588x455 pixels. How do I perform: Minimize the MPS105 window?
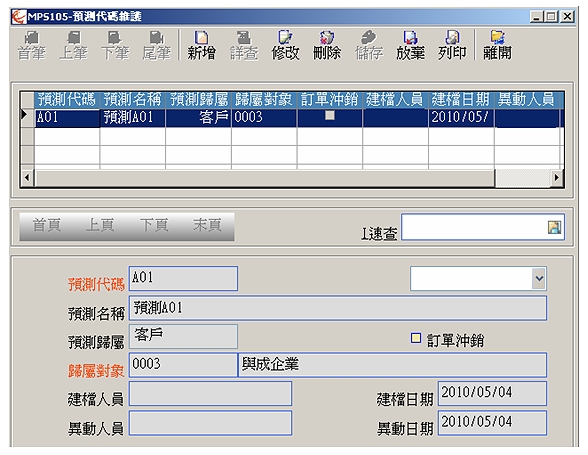pyautogui.click(x=537, y=17)
